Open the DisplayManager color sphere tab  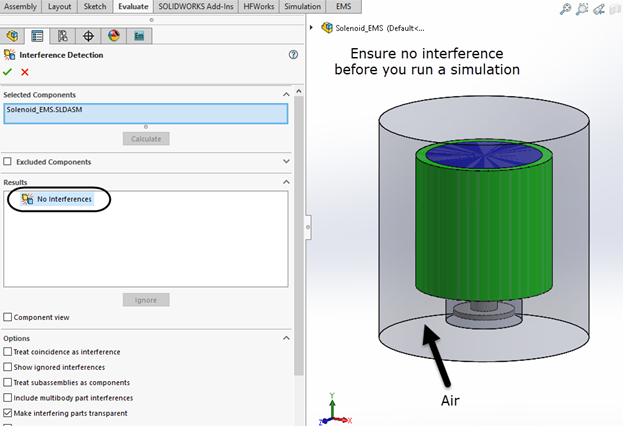click(113, 36)
